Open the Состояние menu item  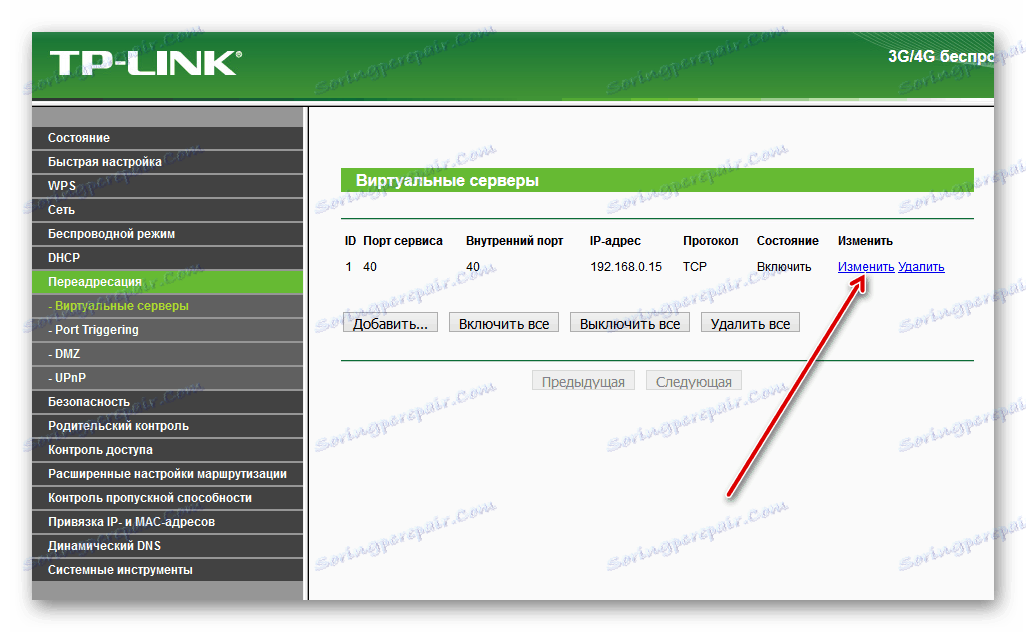click(168, 138)
